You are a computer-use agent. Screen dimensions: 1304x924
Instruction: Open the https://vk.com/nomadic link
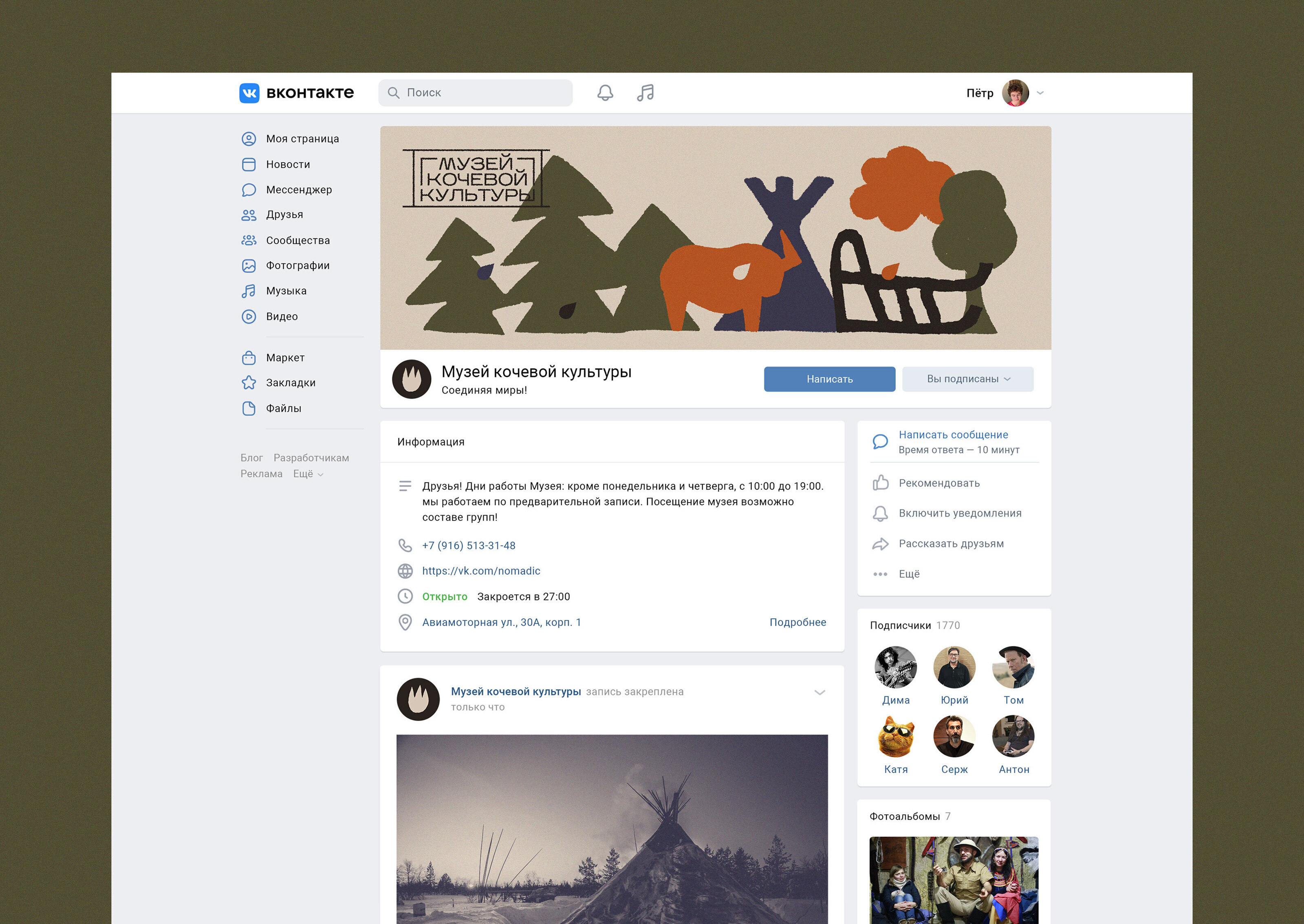point(480,571)
